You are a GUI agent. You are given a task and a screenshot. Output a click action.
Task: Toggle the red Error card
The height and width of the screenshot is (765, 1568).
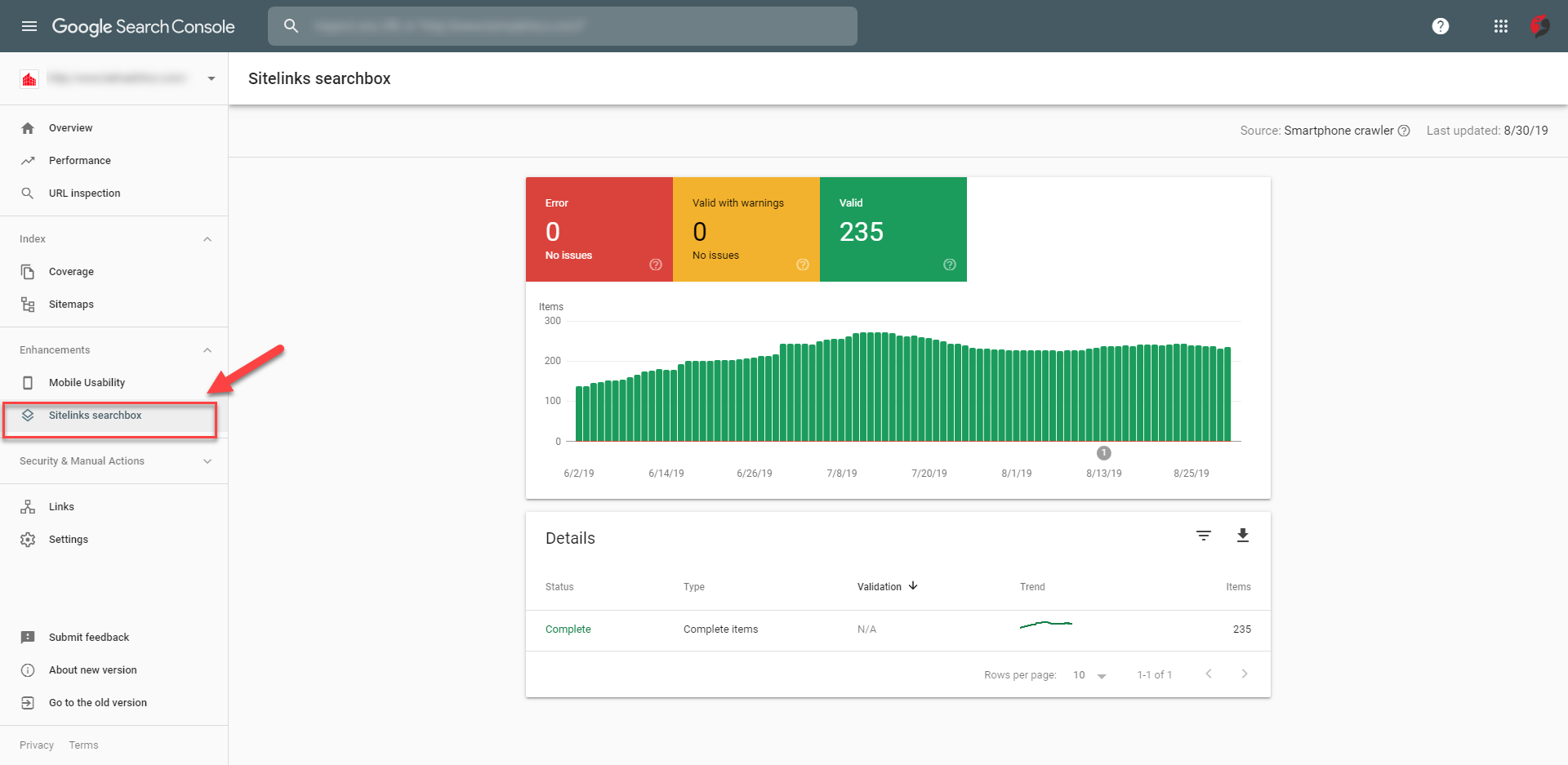click(599, 229)
